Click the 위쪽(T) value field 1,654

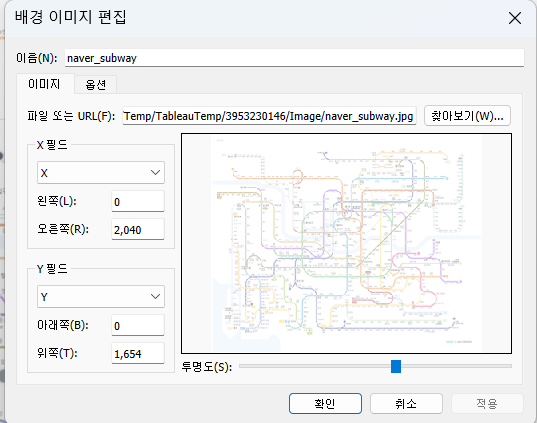(x=138, y=353)
